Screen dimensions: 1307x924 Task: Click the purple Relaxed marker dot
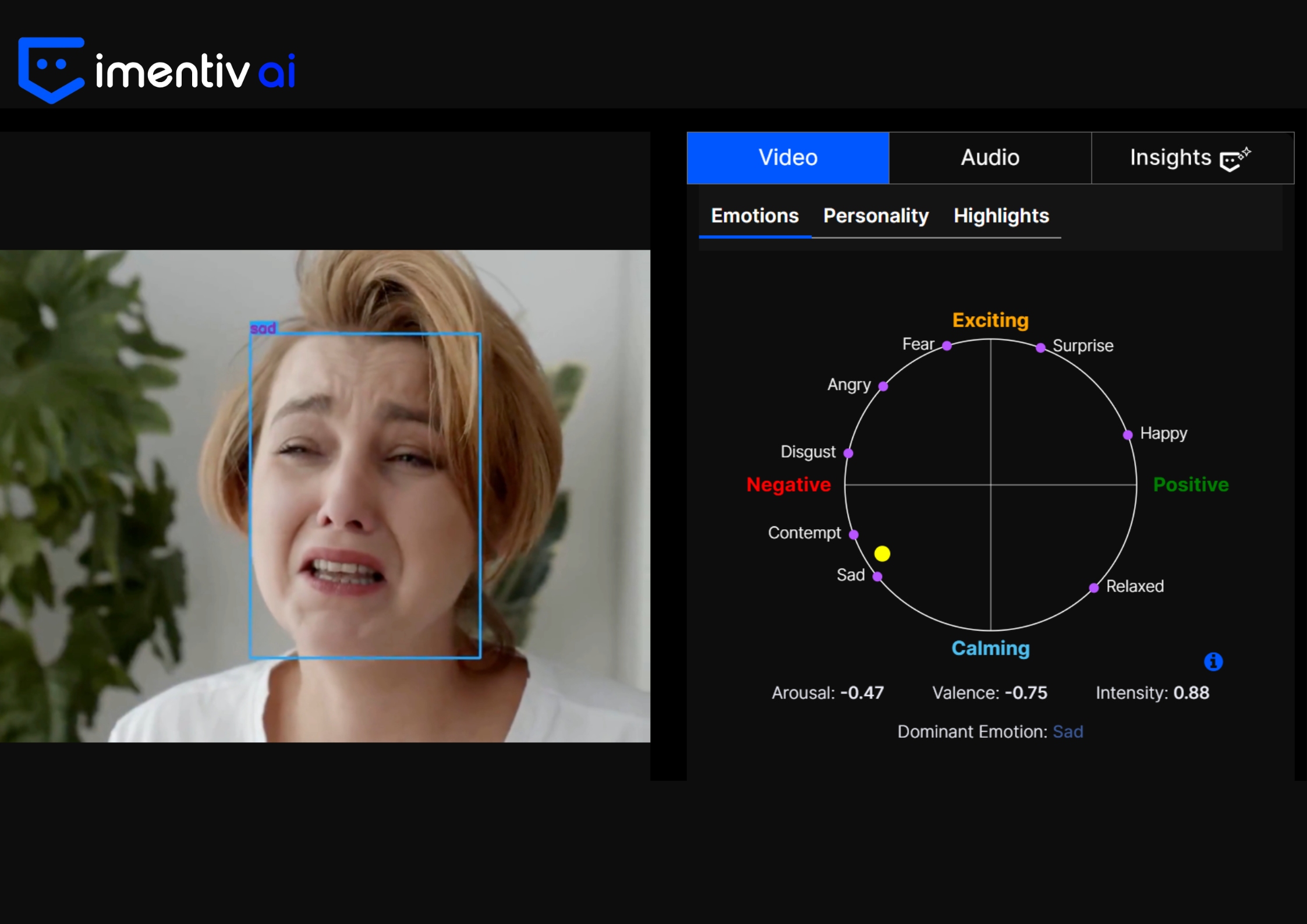pos(1094,588)
